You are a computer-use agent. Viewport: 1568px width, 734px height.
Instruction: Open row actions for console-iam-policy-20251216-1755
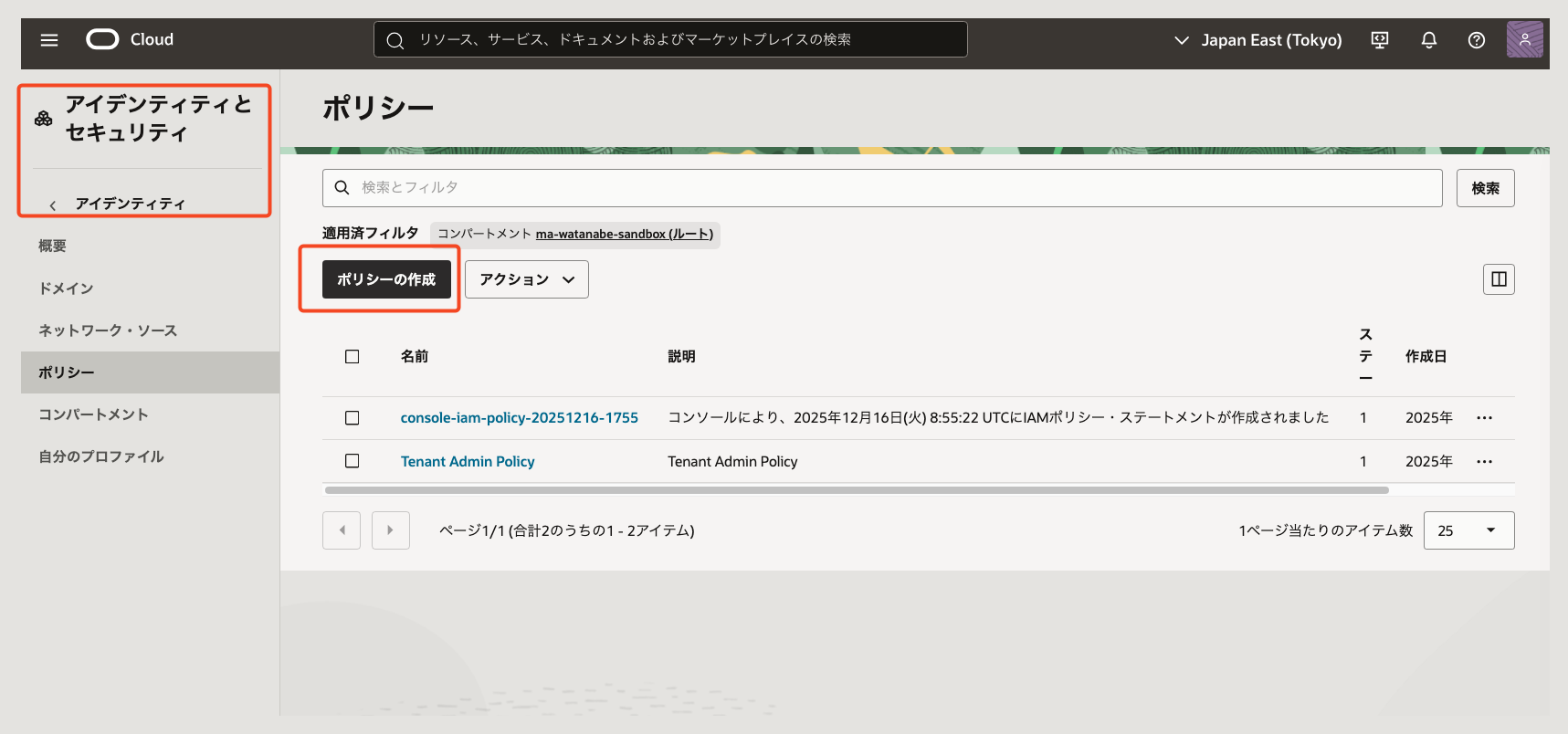point(1484,418)
